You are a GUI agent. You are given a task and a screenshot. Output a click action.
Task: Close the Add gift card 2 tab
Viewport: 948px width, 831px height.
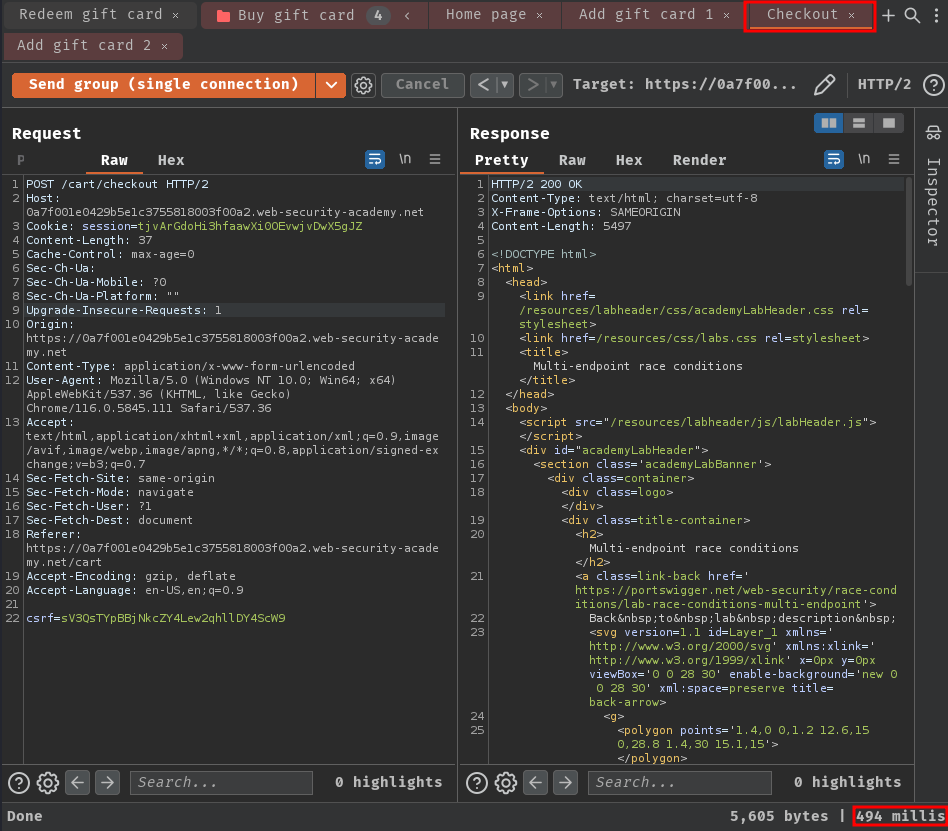click(x=164, y=46)
